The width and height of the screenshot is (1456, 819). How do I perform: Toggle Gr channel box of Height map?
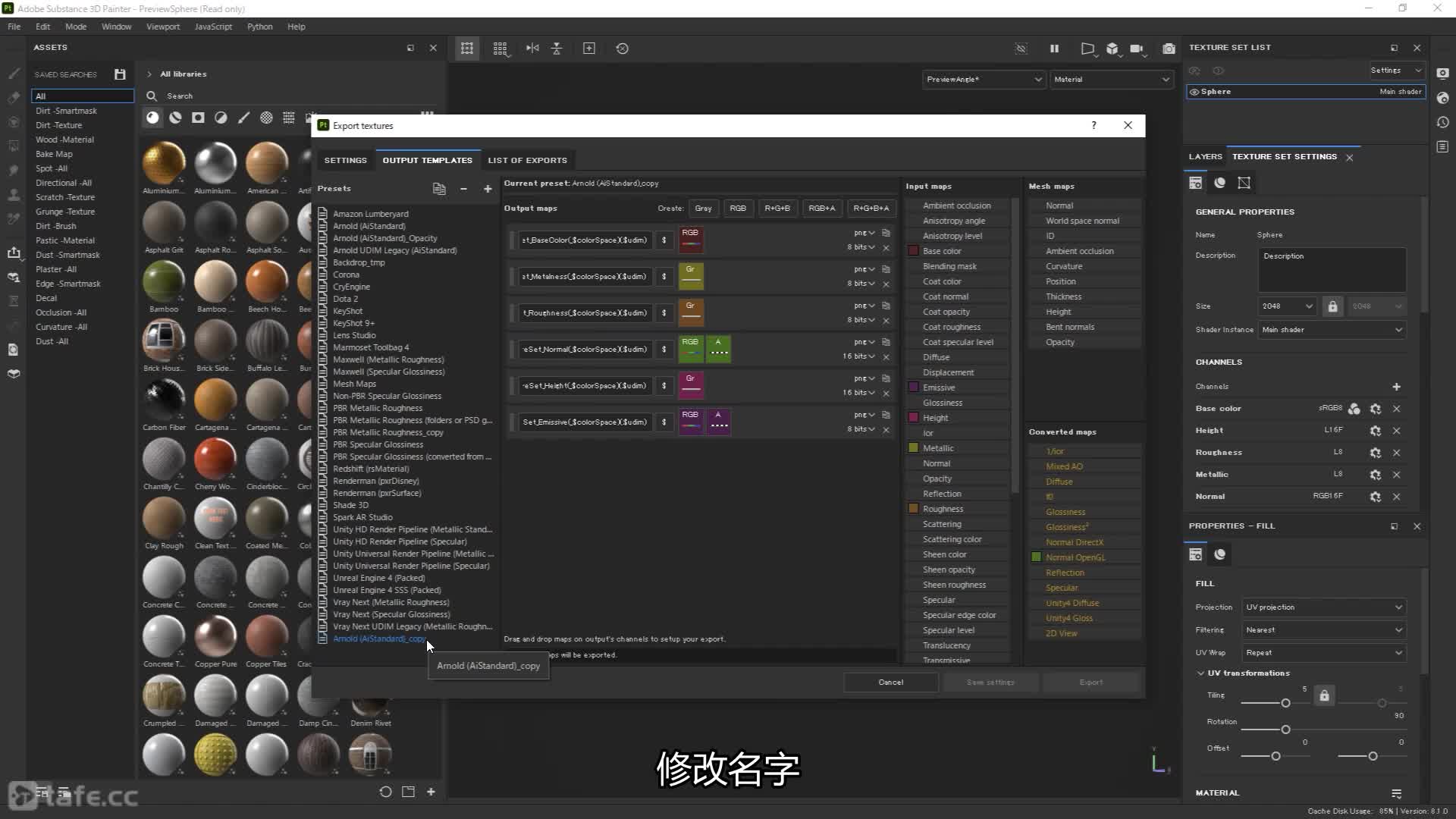click(691, 385)
